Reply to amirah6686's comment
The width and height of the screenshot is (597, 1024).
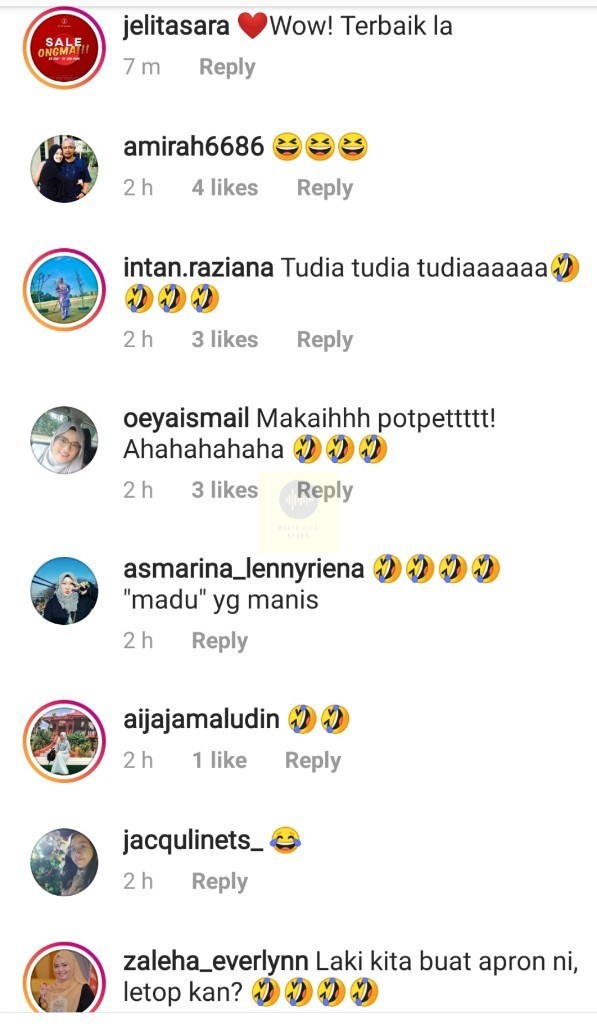tap(325, 188)
